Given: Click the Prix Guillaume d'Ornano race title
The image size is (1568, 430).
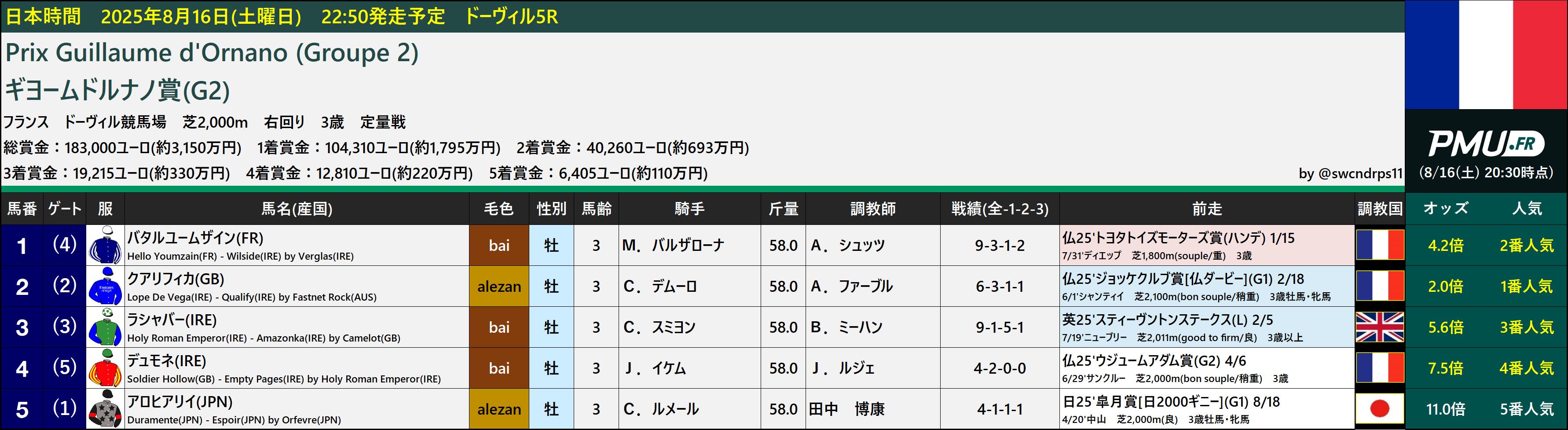Looking at the screenshot, I should tap(212, 53).
